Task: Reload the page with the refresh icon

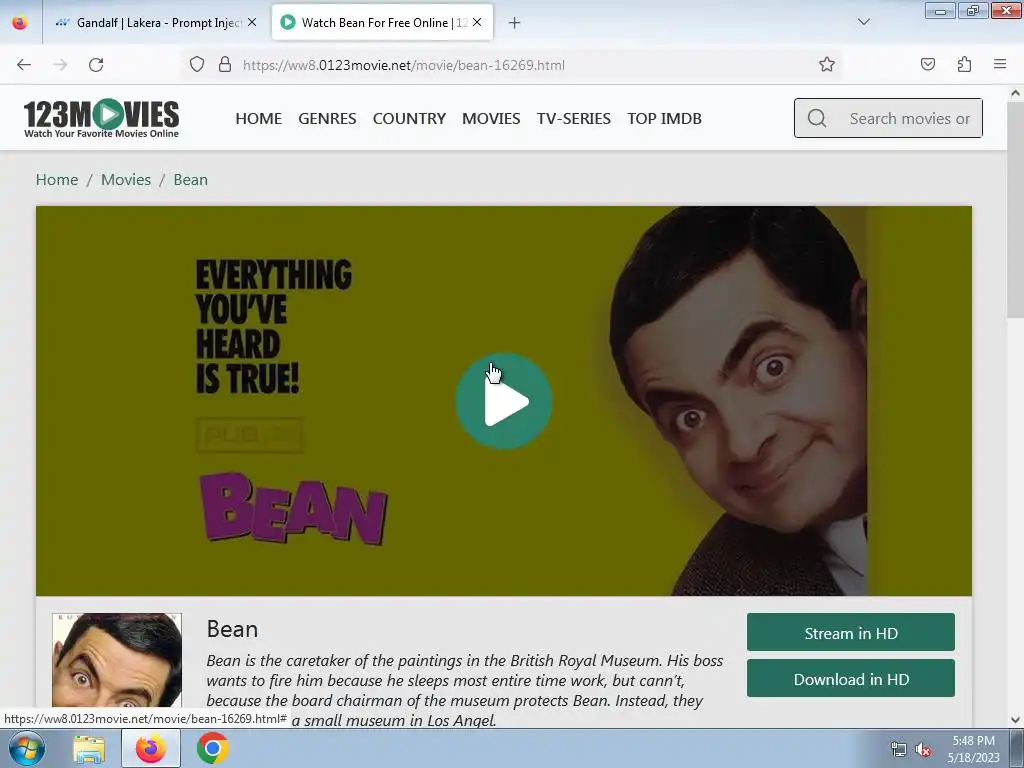Action: 96,65
